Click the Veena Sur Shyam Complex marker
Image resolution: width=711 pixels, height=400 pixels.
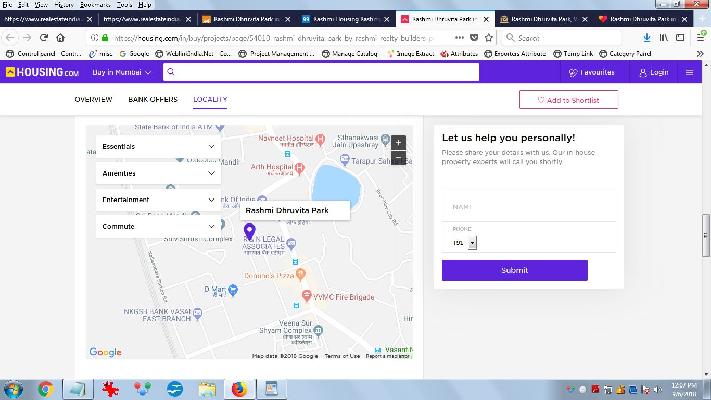[x=318, y=331]
